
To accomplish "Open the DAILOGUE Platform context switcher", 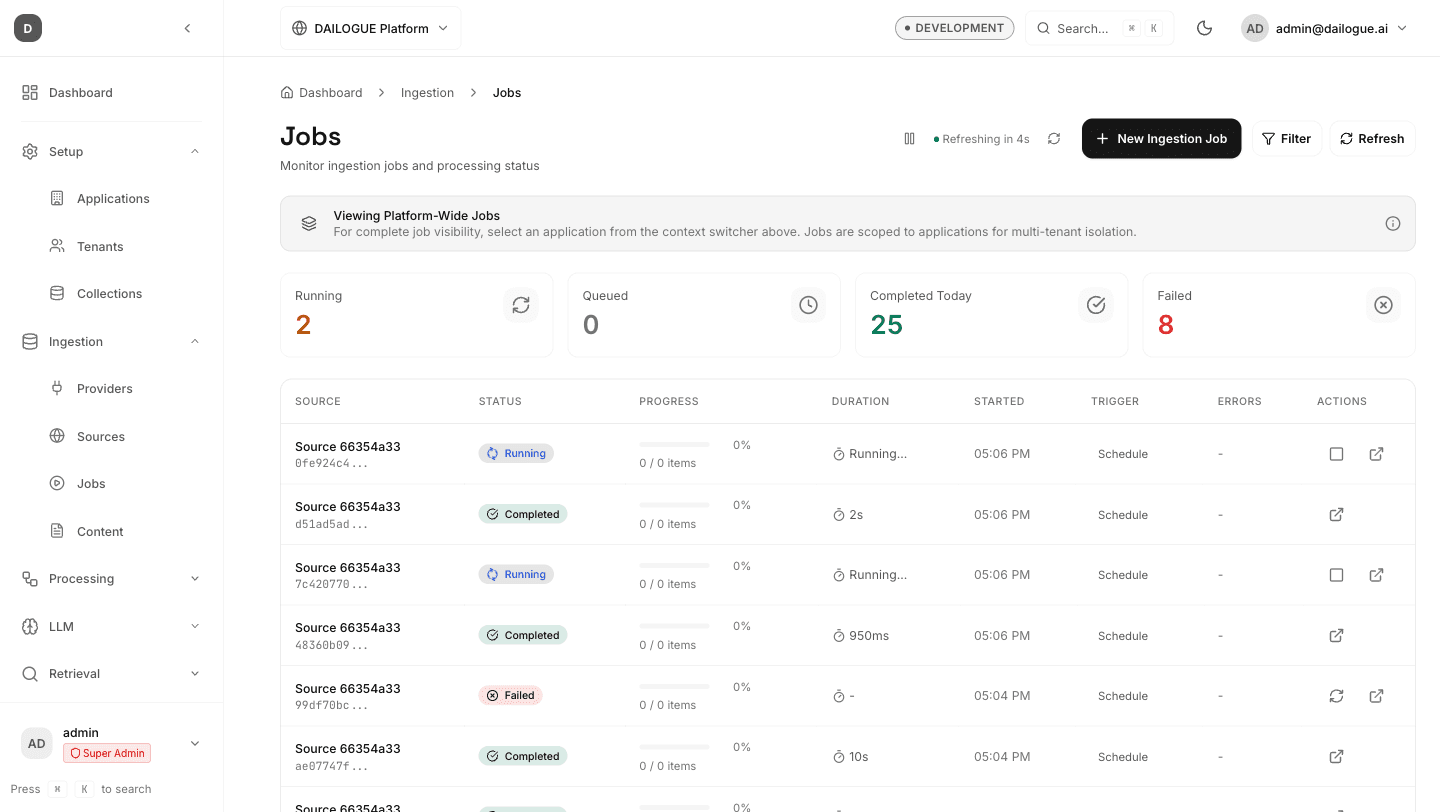I will click(x=370, y=27).
